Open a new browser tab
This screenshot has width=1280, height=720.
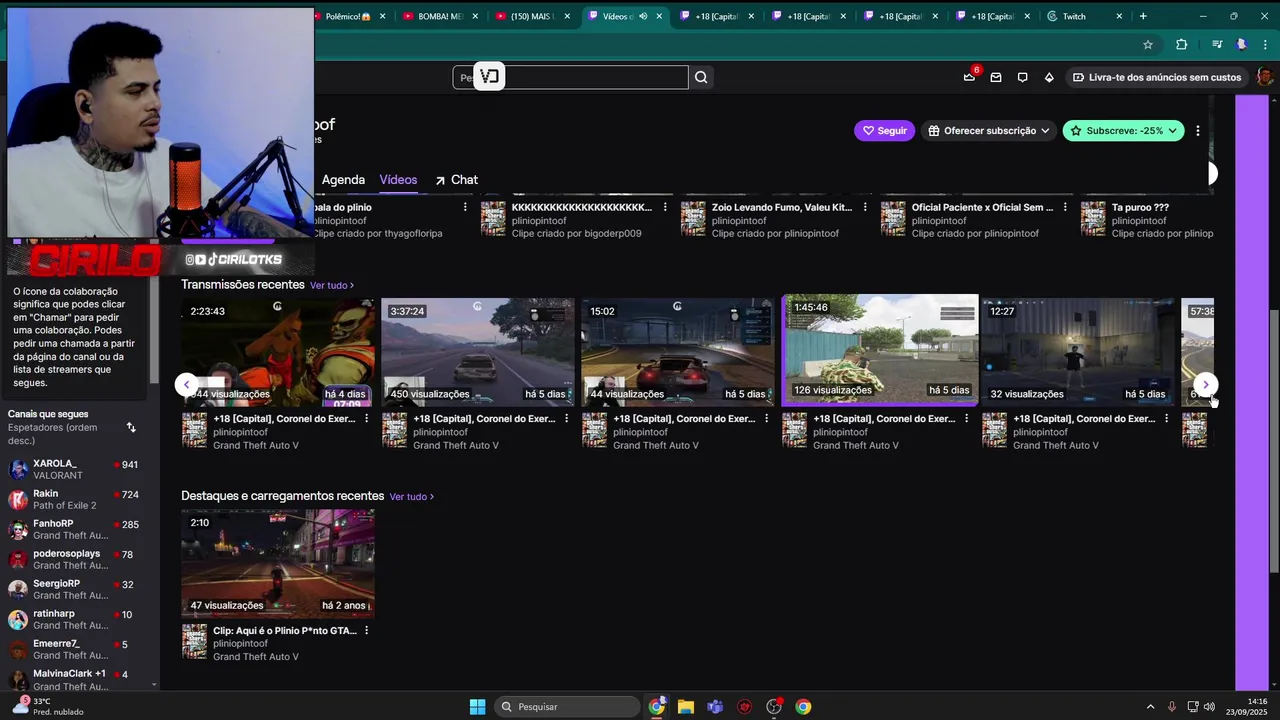(1143, 16)
